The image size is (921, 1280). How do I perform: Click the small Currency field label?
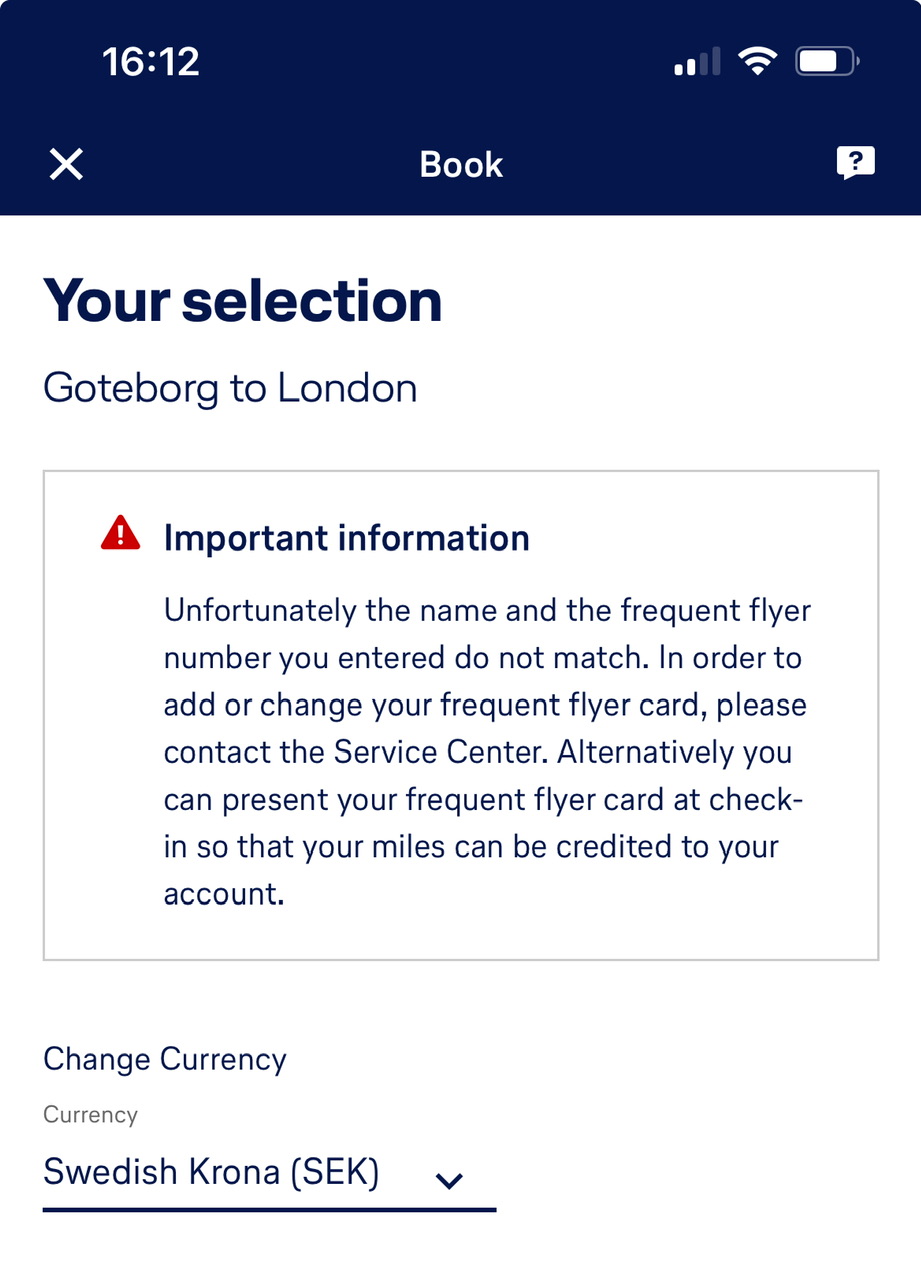pos(90,1115)
